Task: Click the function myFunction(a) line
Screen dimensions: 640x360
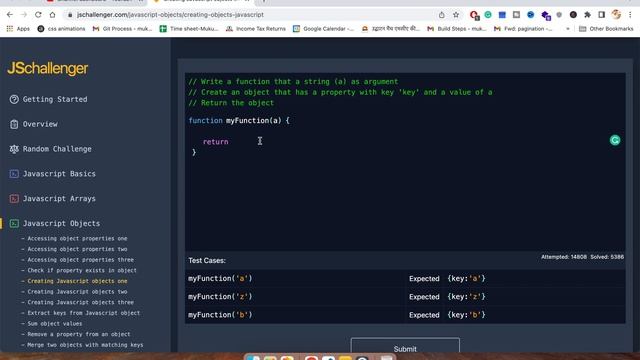Action: 239,120
